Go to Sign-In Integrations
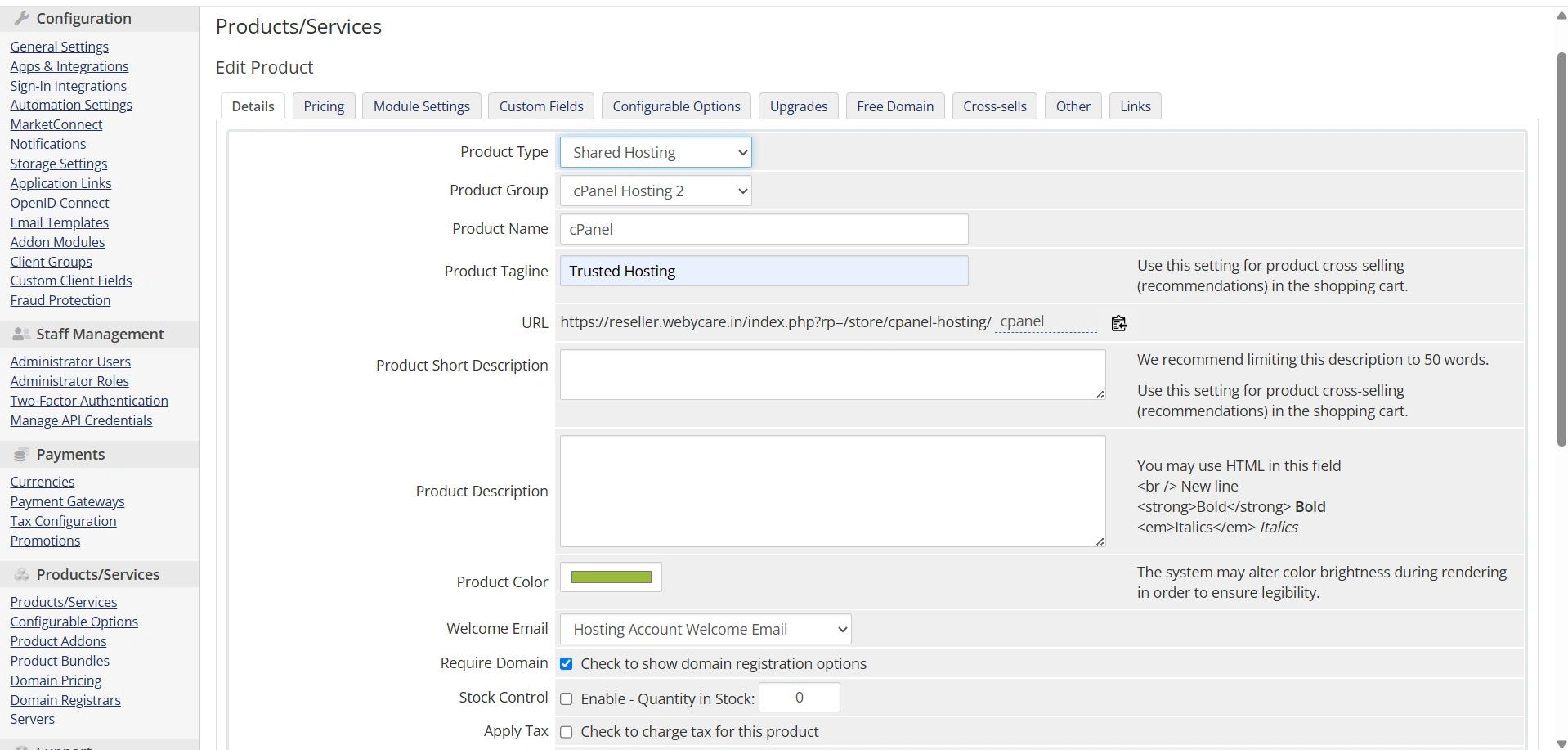The image size is (1568, 750). point(69,86)
